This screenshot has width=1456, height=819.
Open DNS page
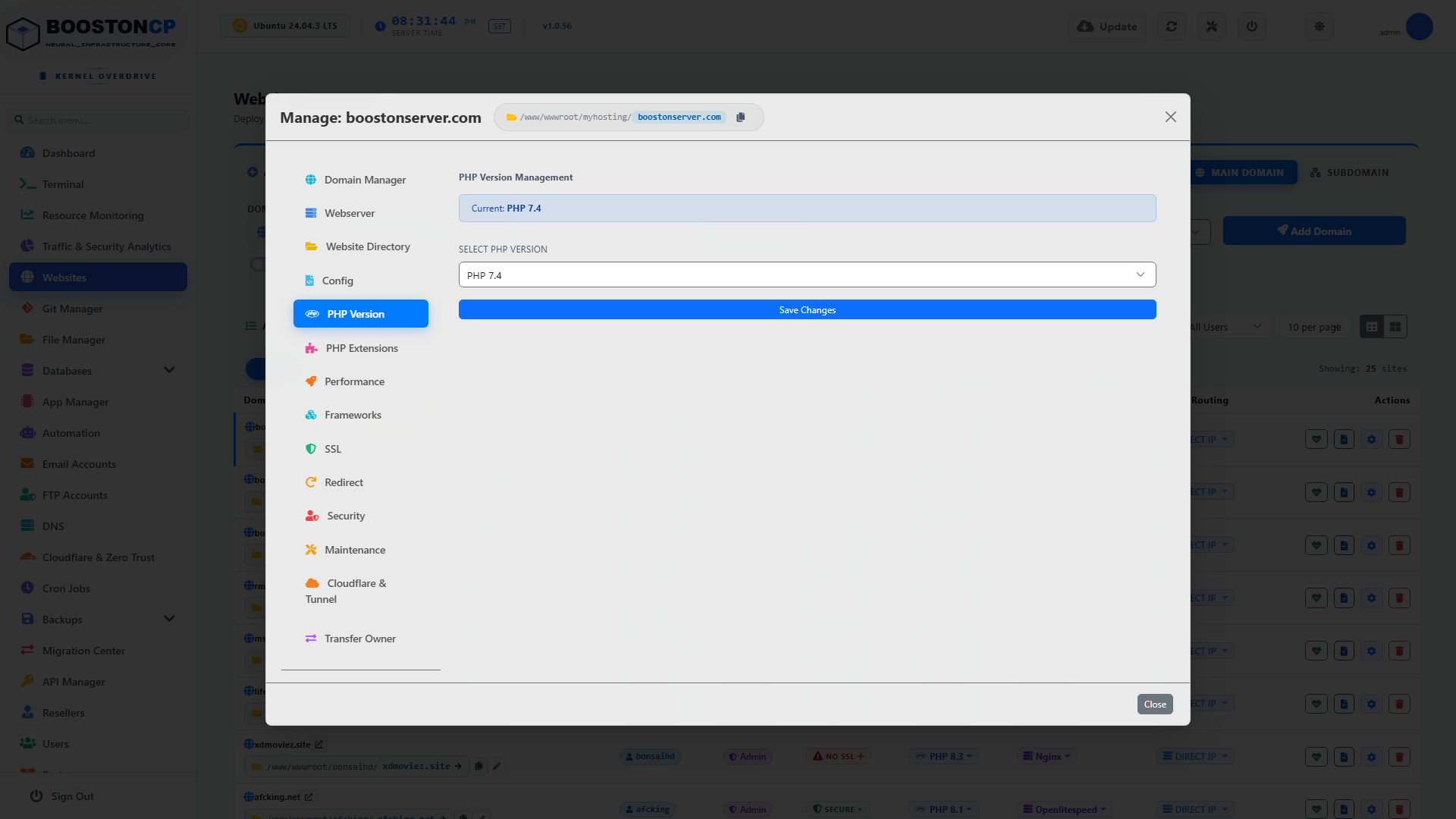click(x=98, y=526)
